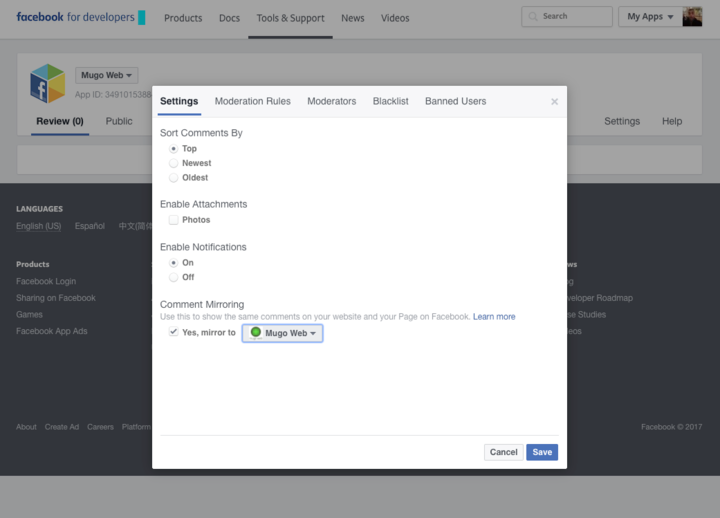Switch to Blacklist tab
Image resolution: width=720 pixels, height=518 pixels.
390,101
